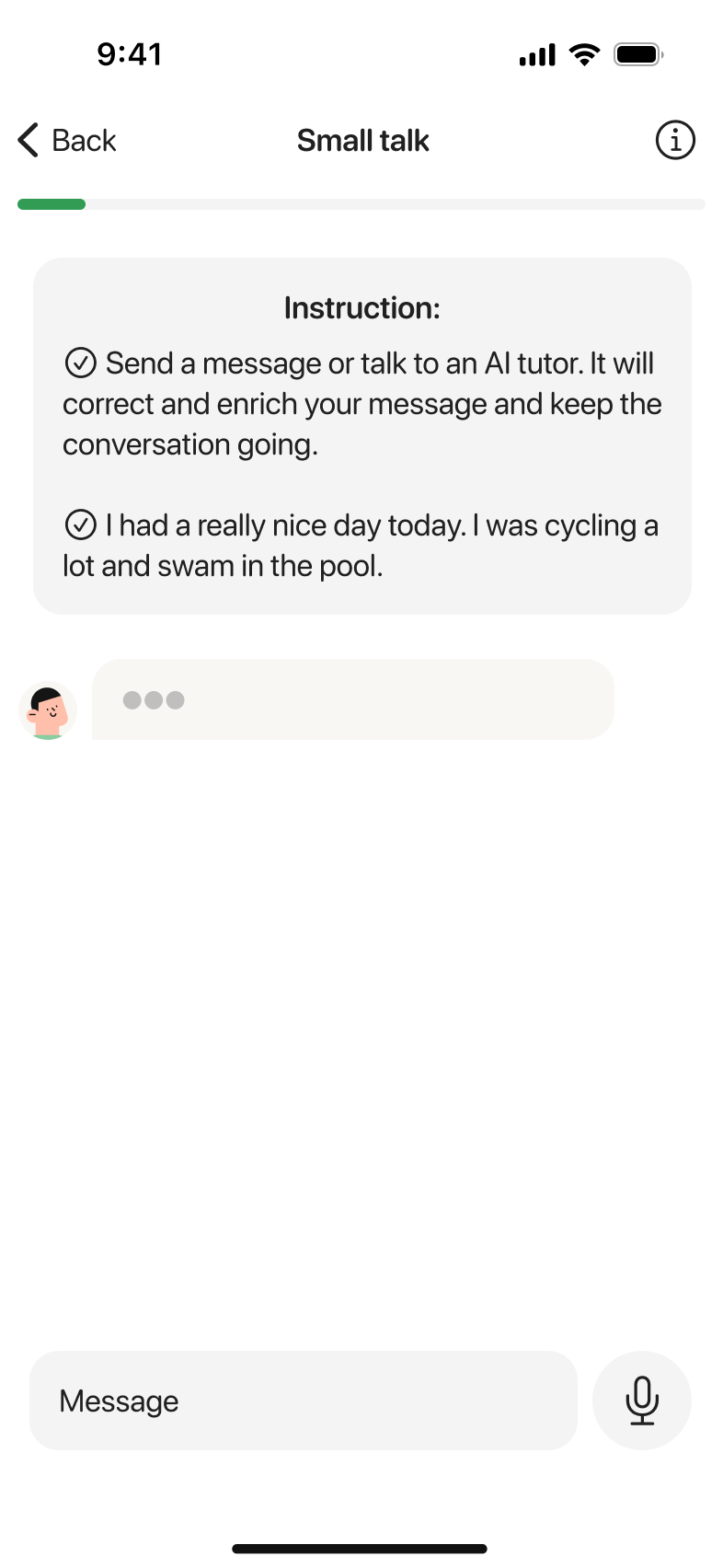Tick the checkmark beside "Send a message"

pos(81,363)
